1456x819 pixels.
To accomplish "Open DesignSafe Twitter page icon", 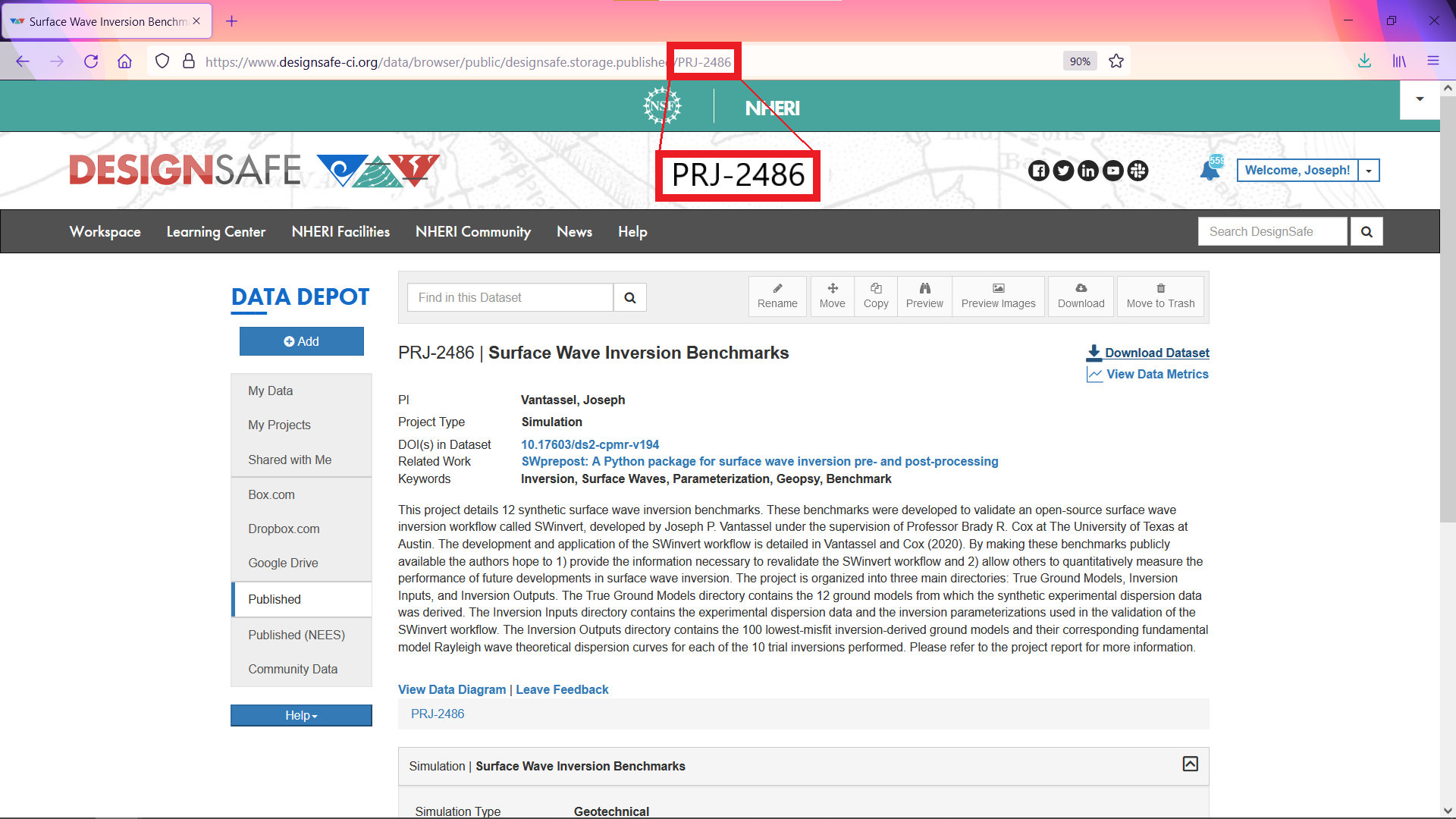I will click(x=1063, y=171).
